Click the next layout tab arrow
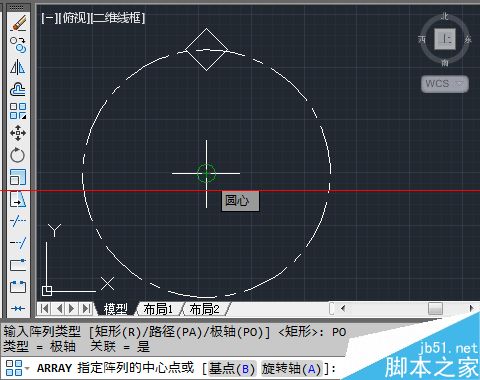The width and height of the screenshot is (480, 380). (71, 309)
